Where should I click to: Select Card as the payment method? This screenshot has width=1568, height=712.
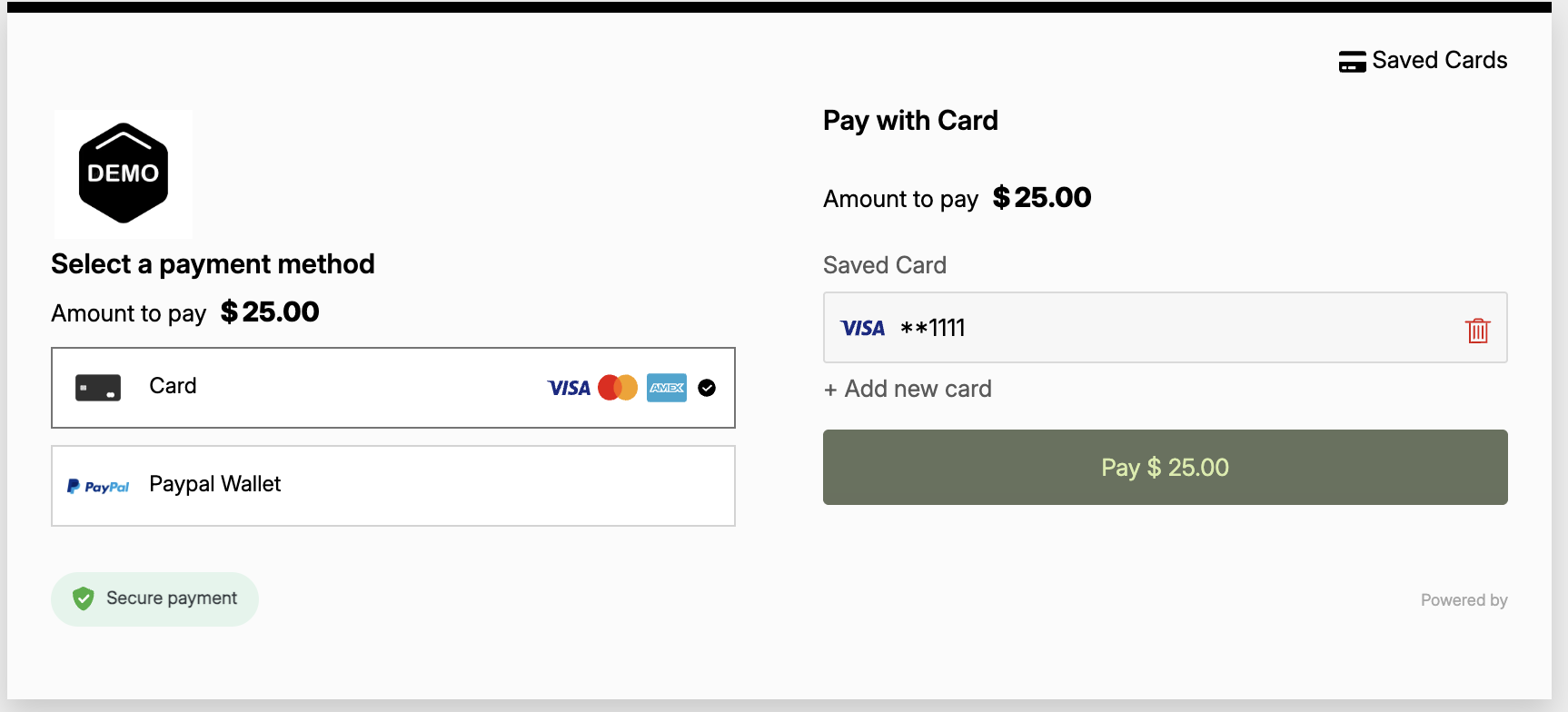point(392,388)
